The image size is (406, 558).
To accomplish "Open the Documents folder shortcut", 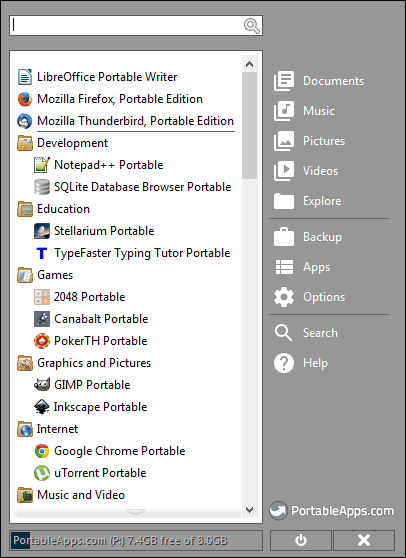I will point(319,81).
